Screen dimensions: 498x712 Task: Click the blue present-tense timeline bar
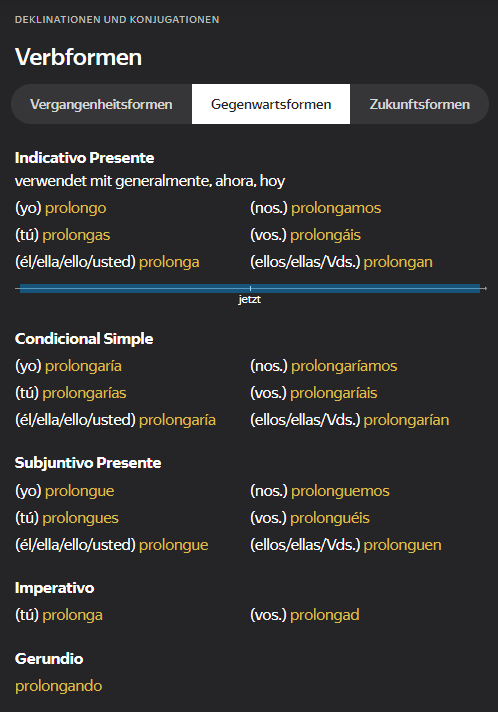[x=250, y=288]
